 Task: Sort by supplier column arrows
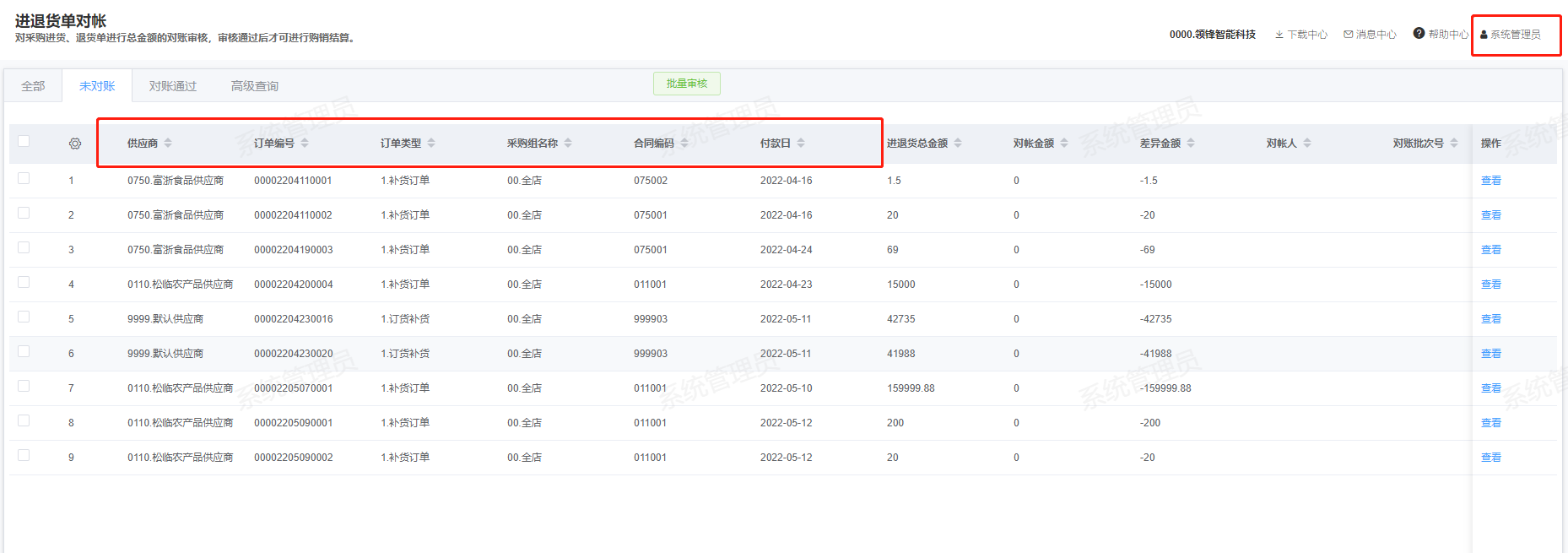coord(168,144)
